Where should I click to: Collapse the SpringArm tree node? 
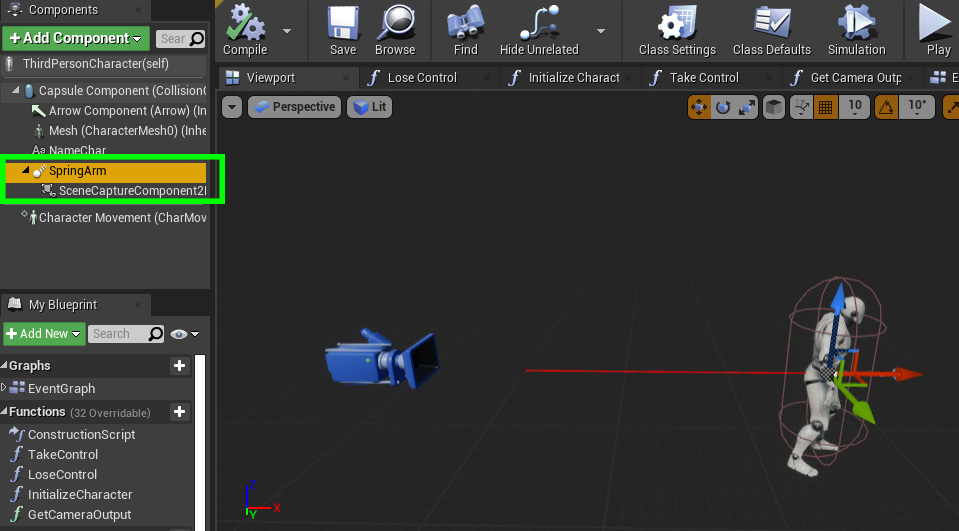click(x=26, y=170)
